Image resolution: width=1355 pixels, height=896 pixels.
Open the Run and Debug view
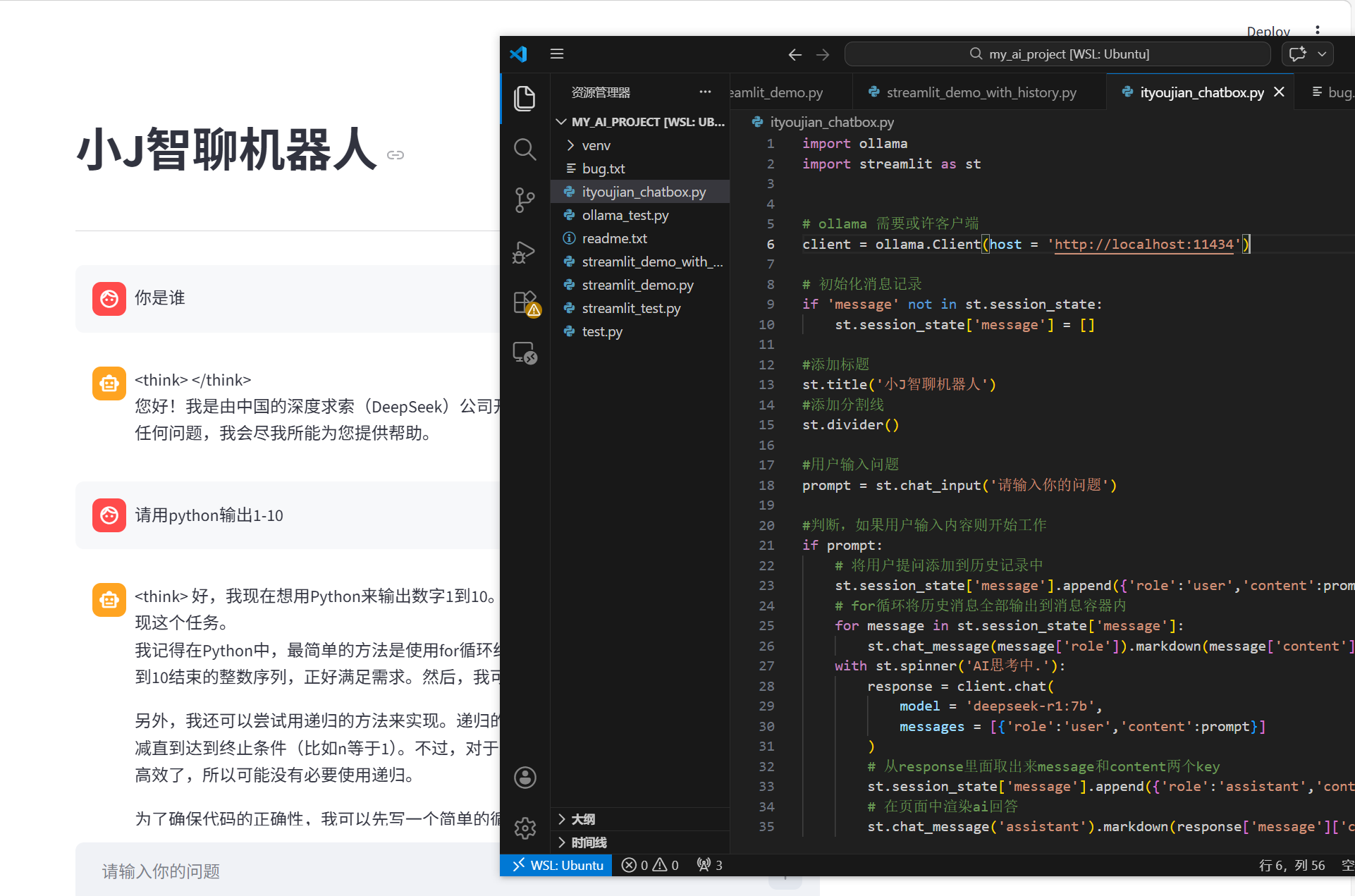coord(525,252)
